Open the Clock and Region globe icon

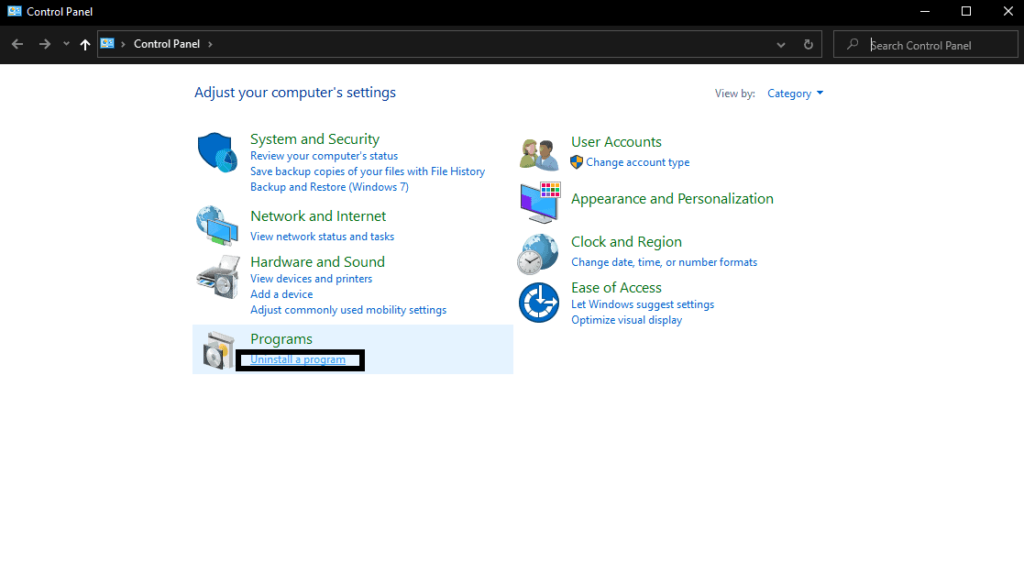point(538,254)
